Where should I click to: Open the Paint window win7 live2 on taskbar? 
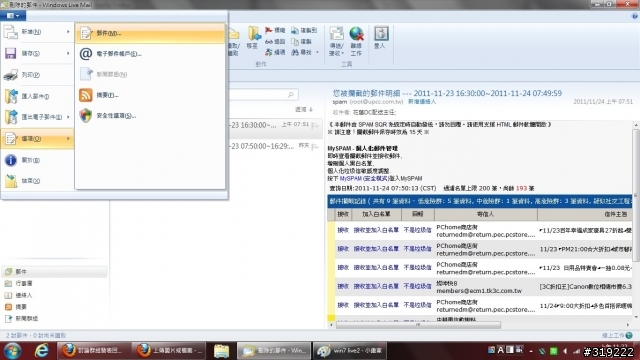tap(349, 351)
